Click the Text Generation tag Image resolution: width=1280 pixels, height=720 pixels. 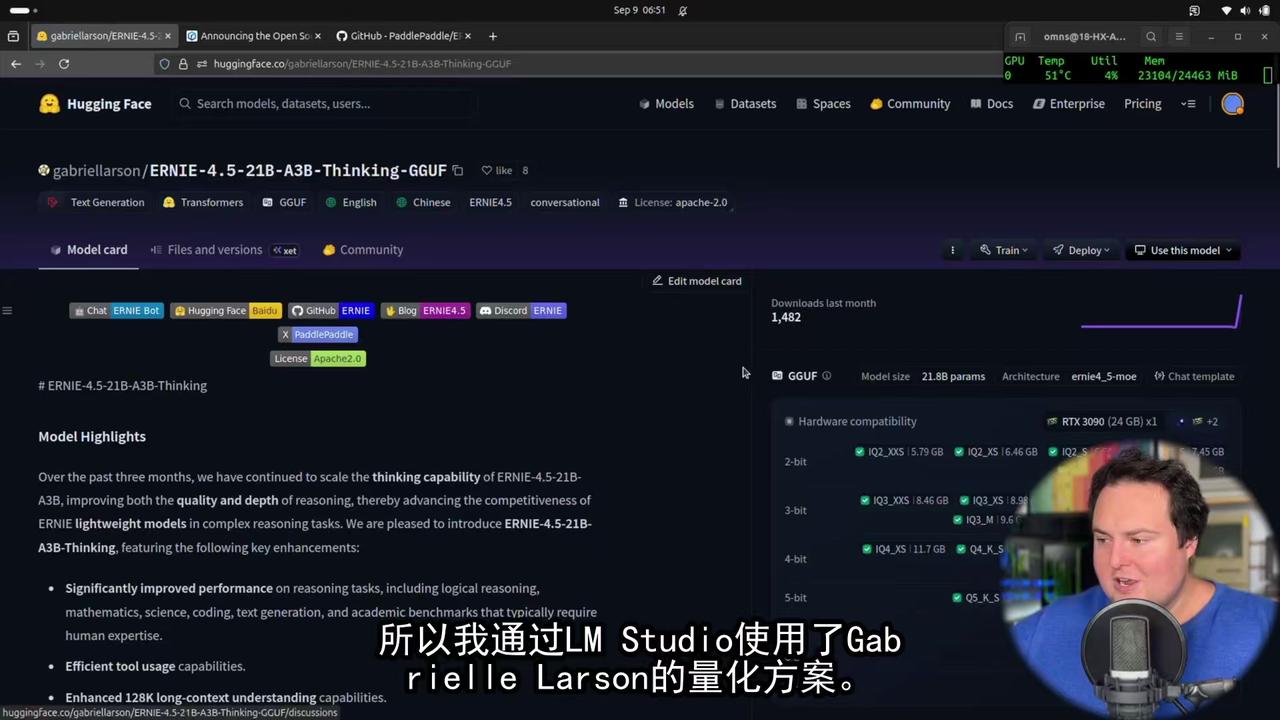point(96,202)
